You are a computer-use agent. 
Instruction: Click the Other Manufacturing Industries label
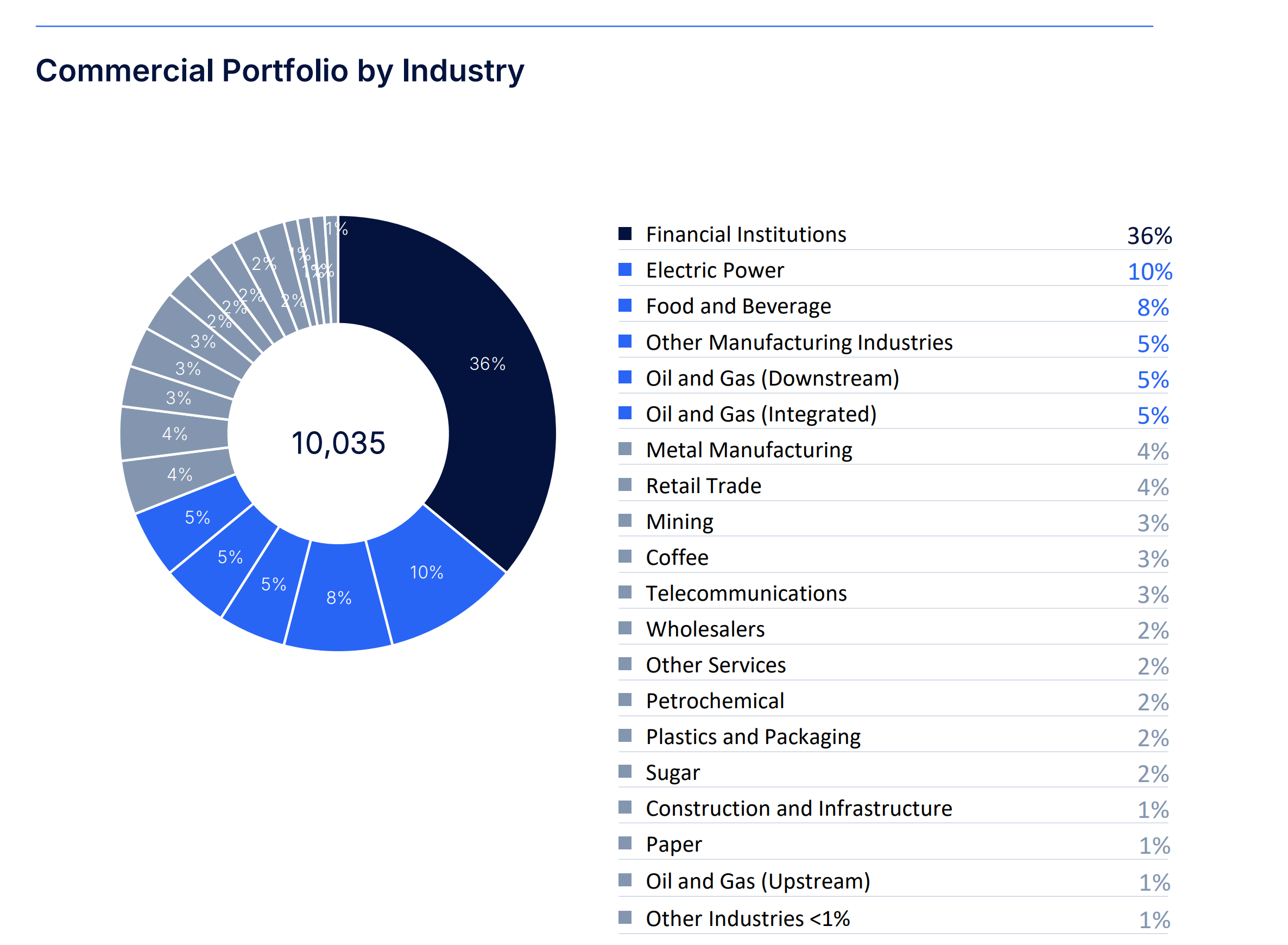tap(798, 342)
